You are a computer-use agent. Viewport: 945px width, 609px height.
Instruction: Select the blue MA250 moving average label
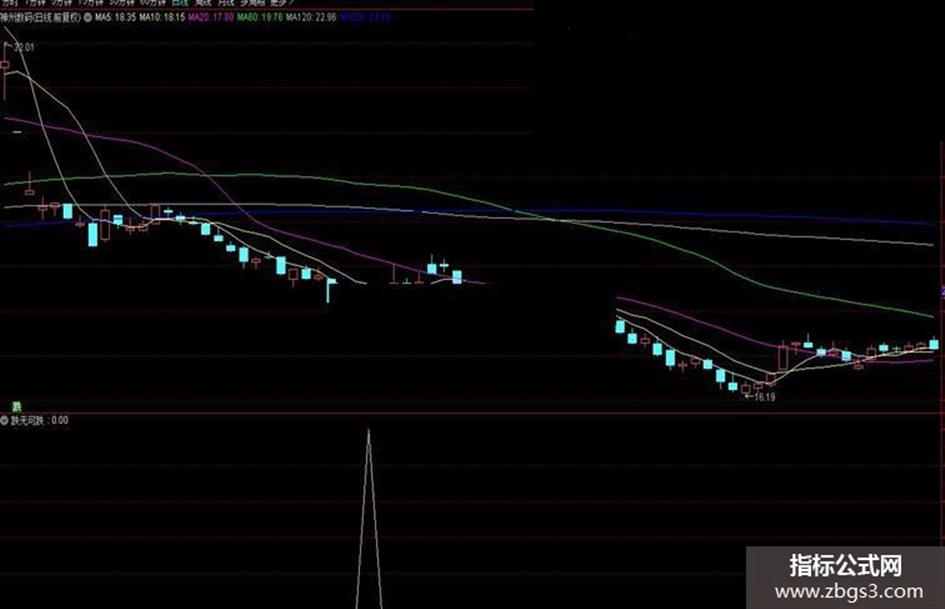coord(365,17)
